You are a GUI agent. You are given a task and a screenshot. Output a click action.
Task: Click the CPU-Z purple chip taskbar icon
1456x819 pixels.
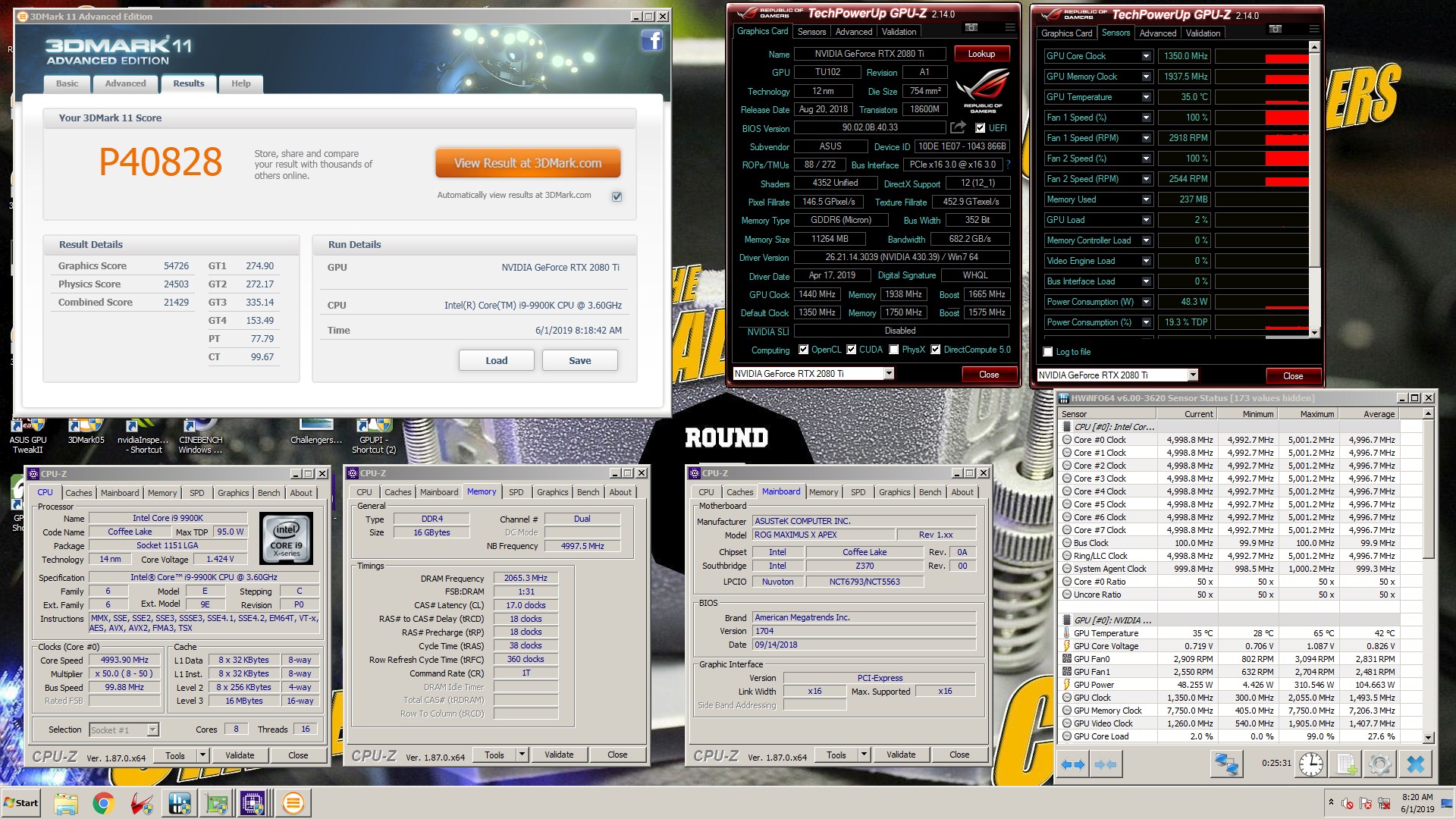tap(253, 803)
